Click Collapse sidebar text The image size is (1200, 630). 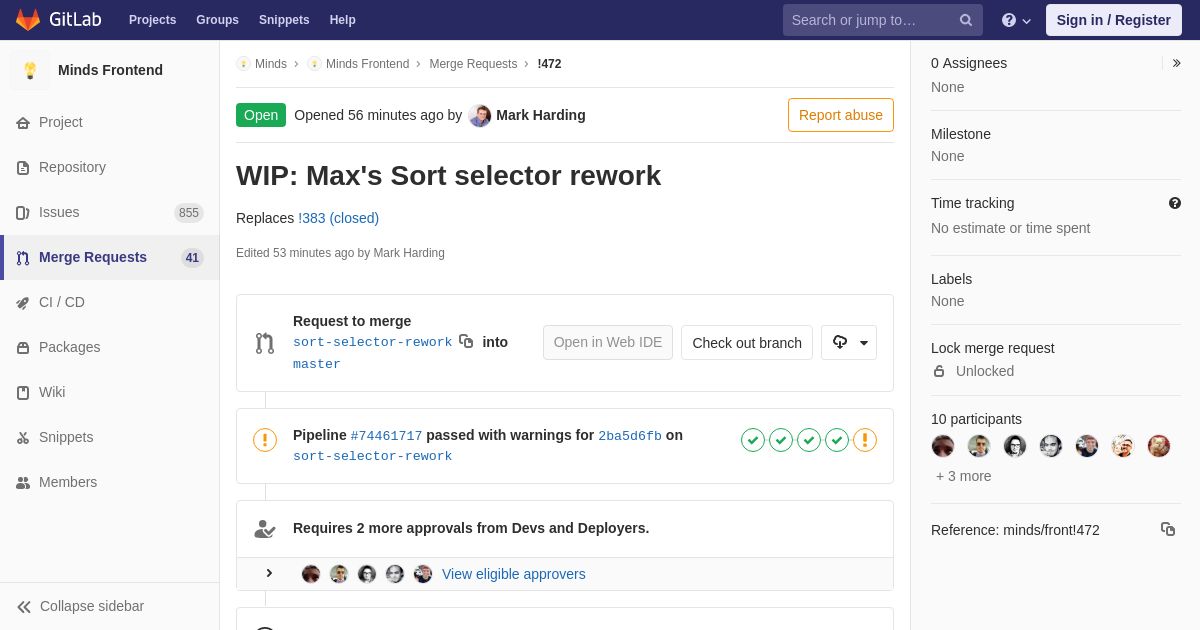point(92,606)
